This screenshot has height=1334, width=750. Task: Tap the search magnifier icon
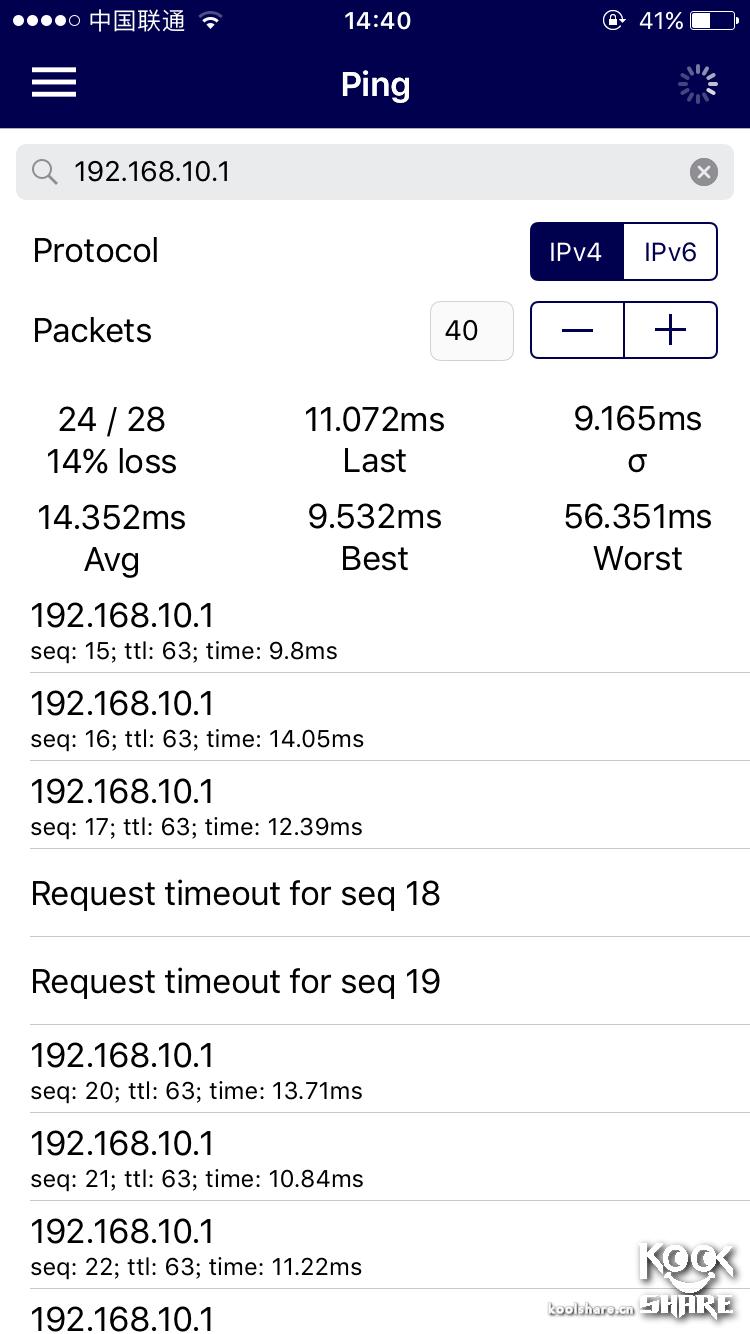pos(45,172)
